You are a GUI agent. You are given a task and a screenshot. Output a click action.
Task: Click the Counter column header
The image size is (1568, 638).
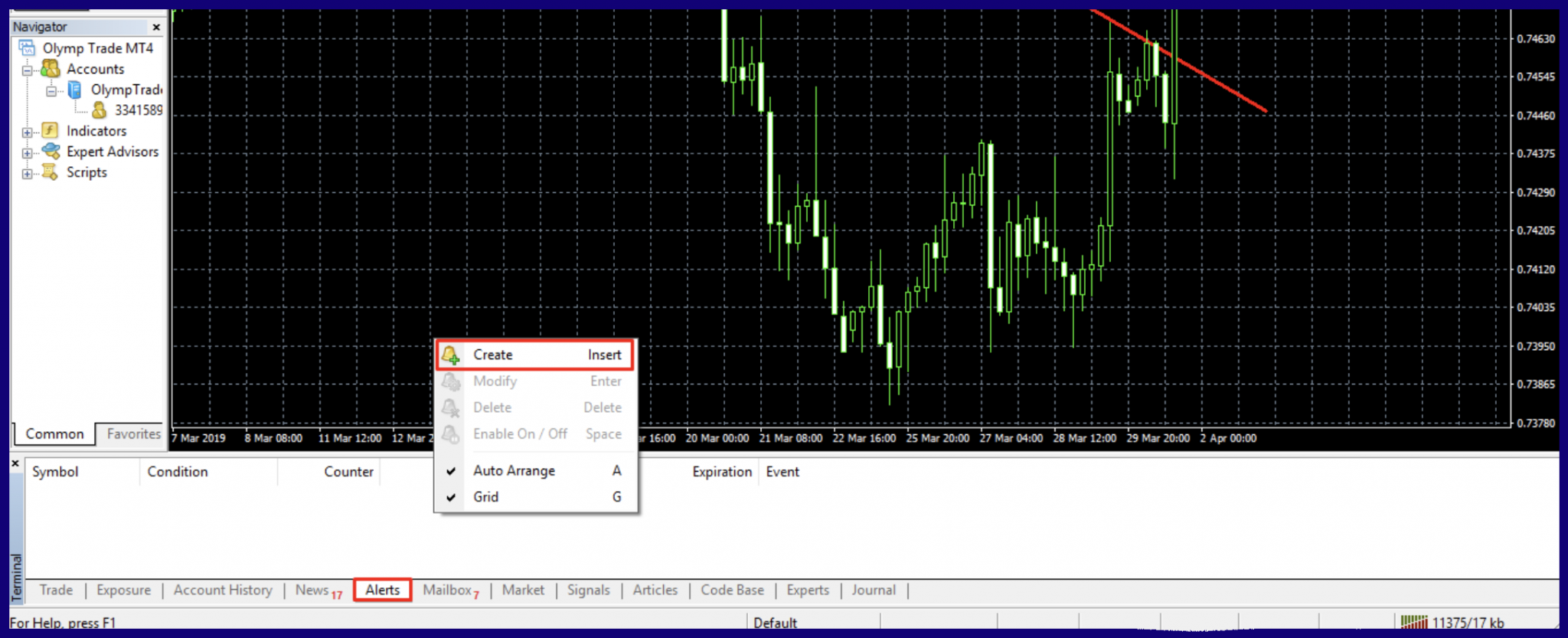click(329, 472)
